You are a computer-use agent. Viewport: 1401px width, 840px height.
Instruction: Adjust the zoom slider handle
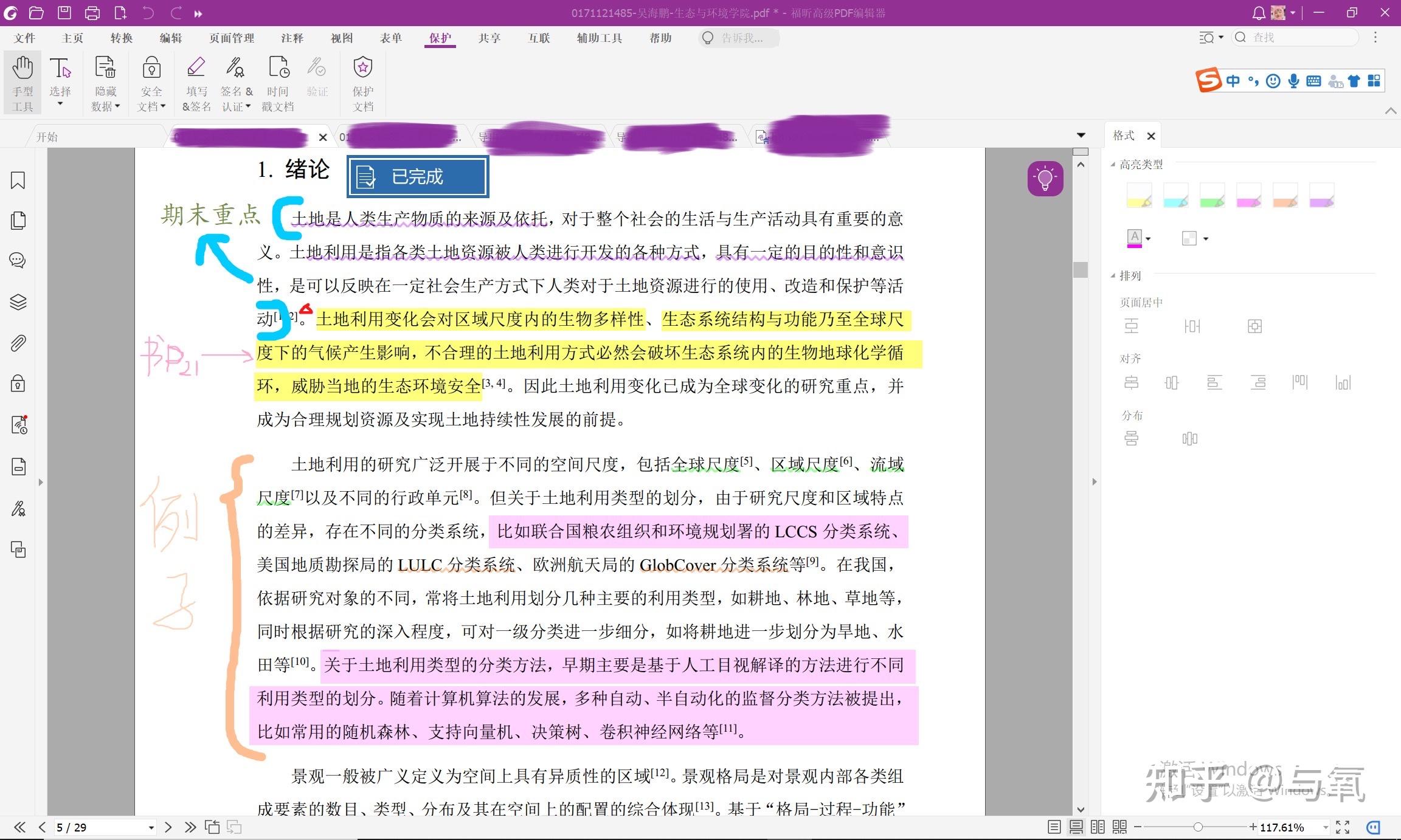[1197, 827]
